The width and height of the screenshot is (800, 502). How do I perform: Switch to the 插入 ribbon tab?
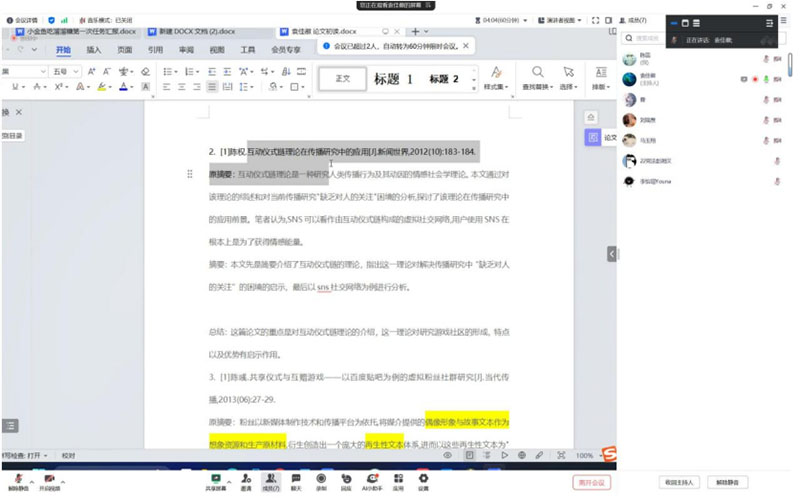(x=93, y=48)
